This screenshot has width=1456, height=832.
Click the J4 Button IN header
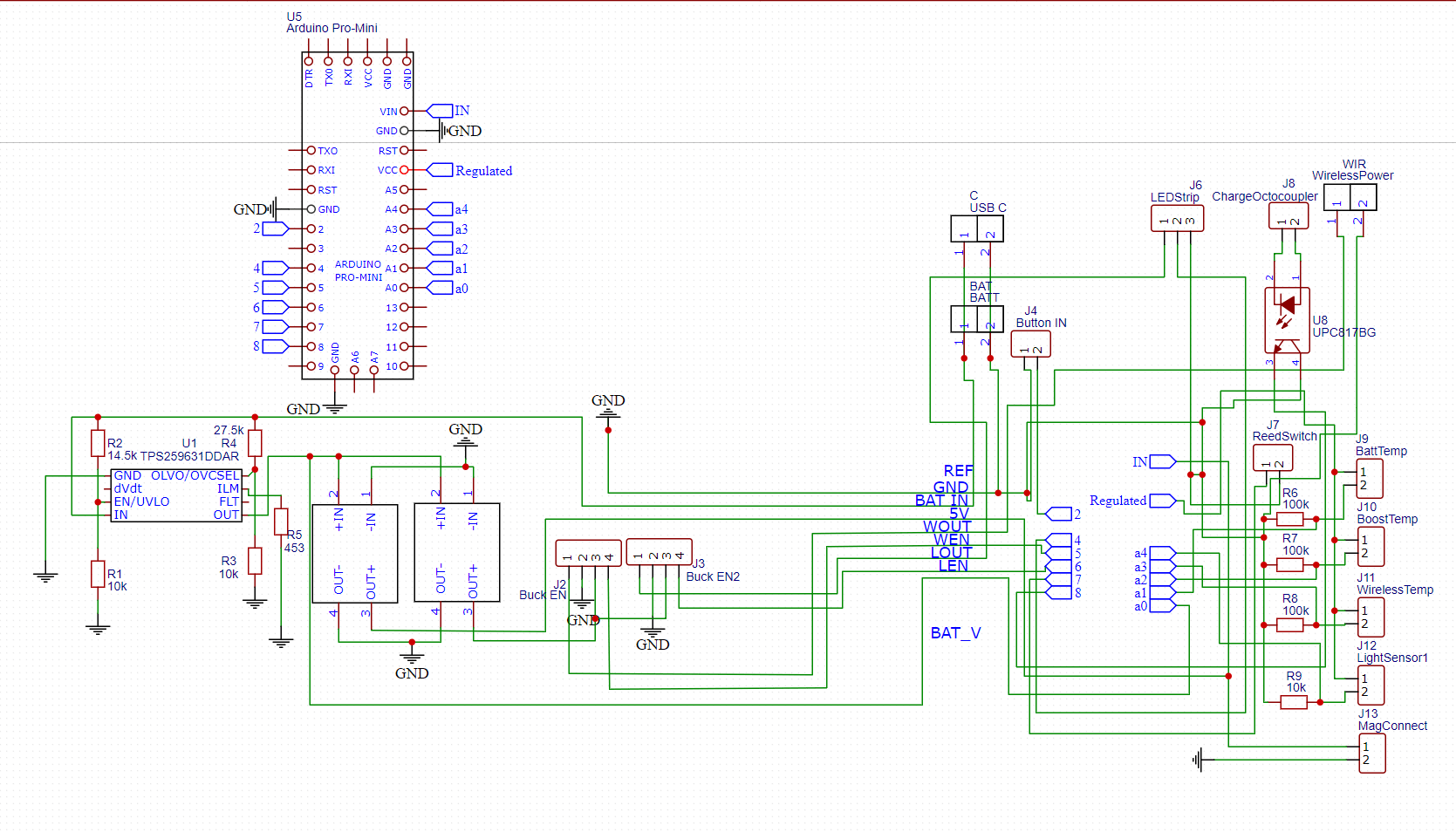tap(1030, 344)
